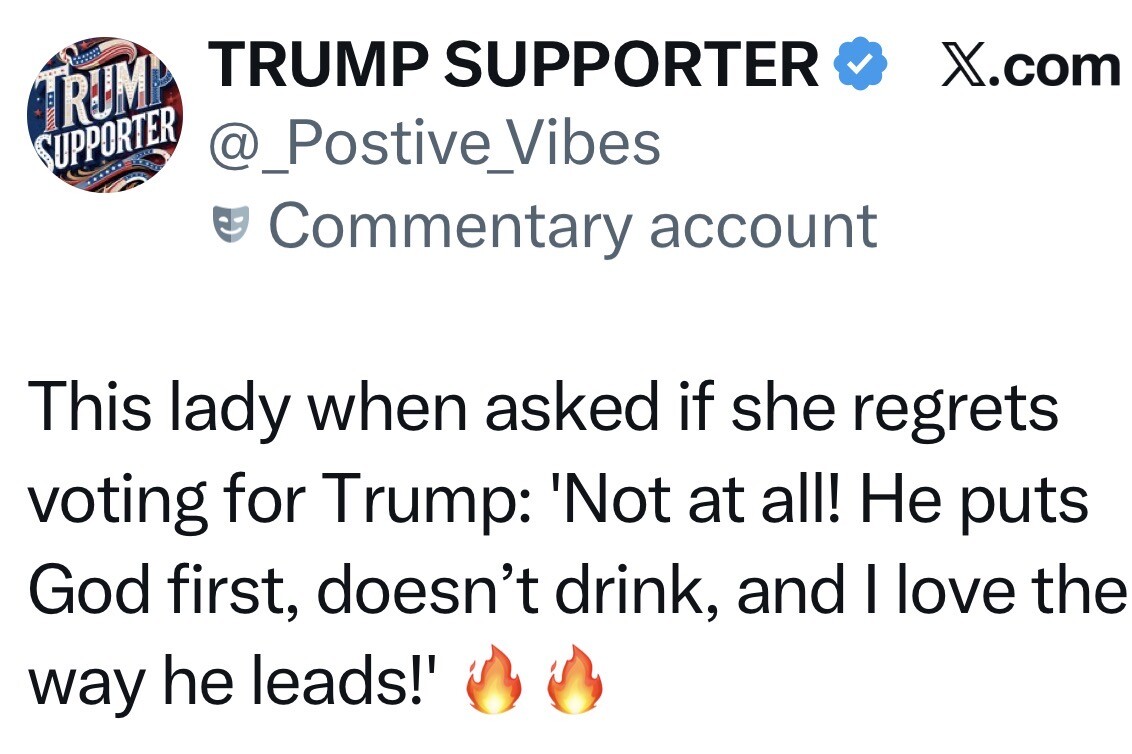
Task: Click the tweet line starting 'This lady'
Action: pos(543,409)
